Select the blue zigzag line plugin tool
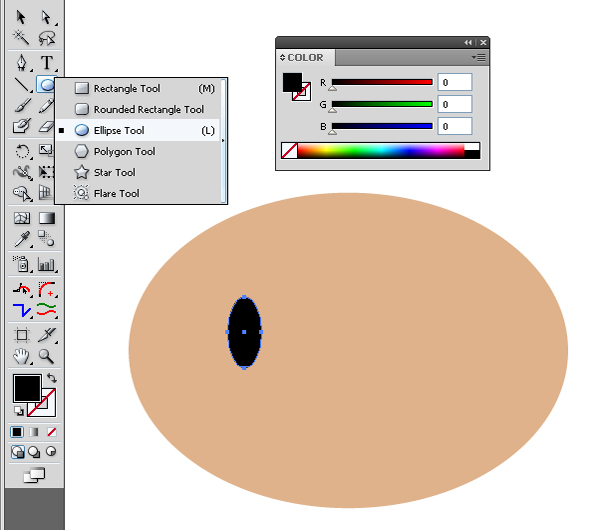Viewport: 600px width, 530px height. pos(21,310)
